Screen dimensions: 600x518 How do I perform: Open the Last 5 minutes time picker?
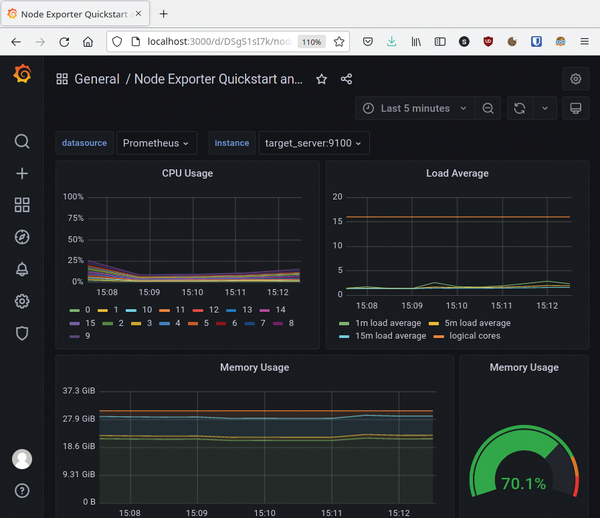point(415,108)
